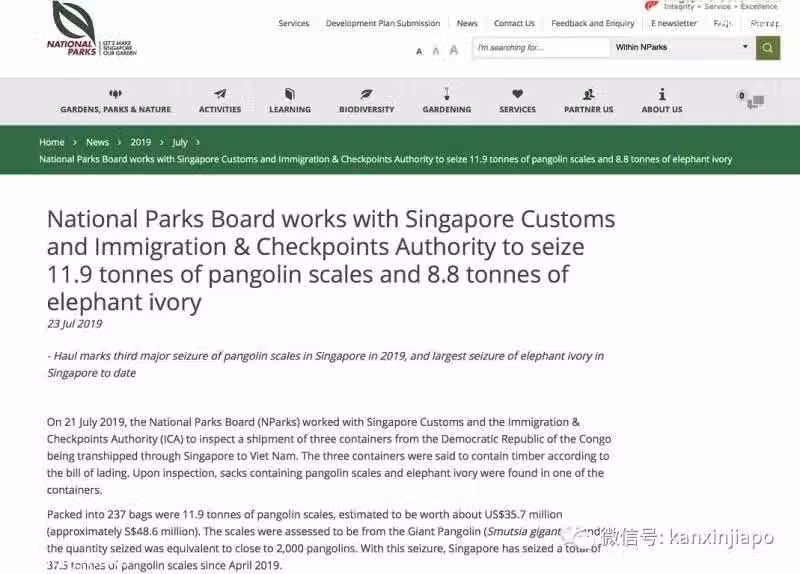The image size is (800, 574).
Task: Go to 2019 in the breadcrumb
Action: [x=140, y=142]
